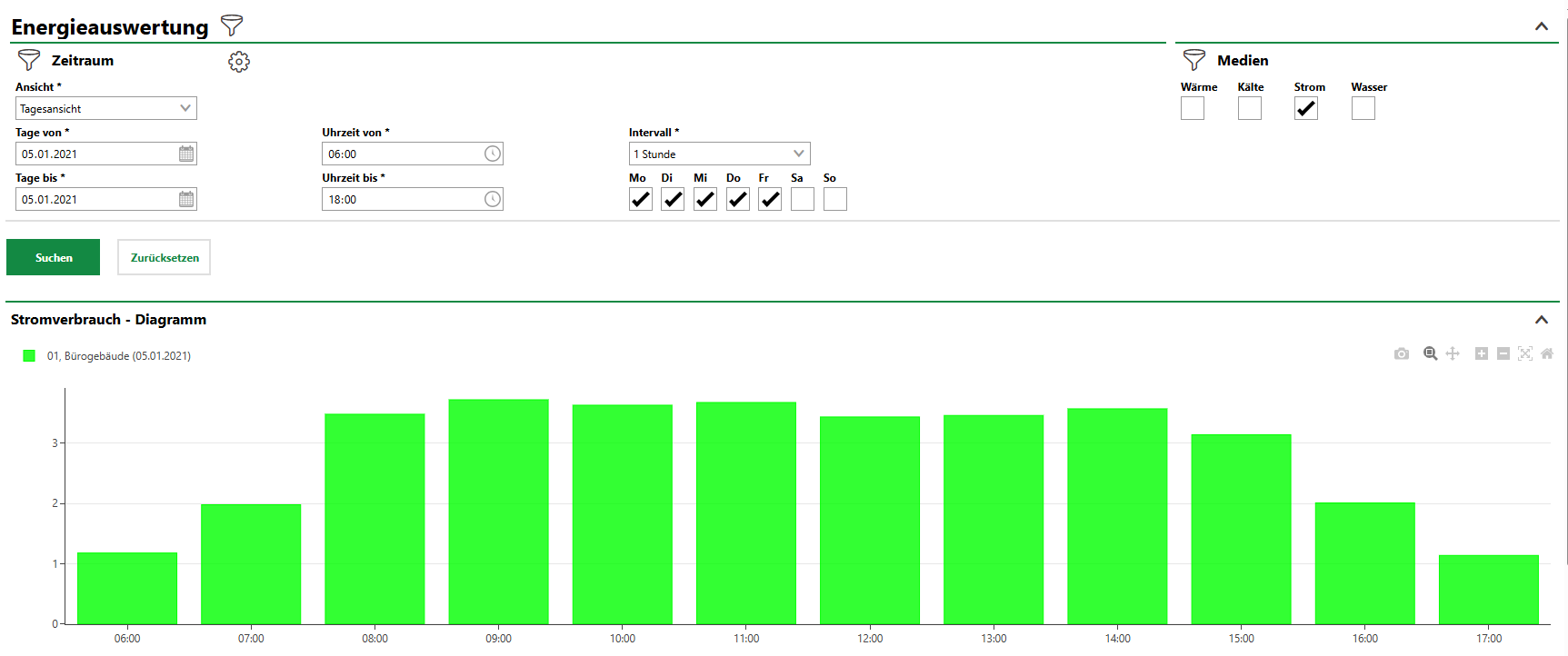This screenshot has width=1568, height=656.
Task: Zoom in the chart with plus icon
Action: click(1482, 353)
